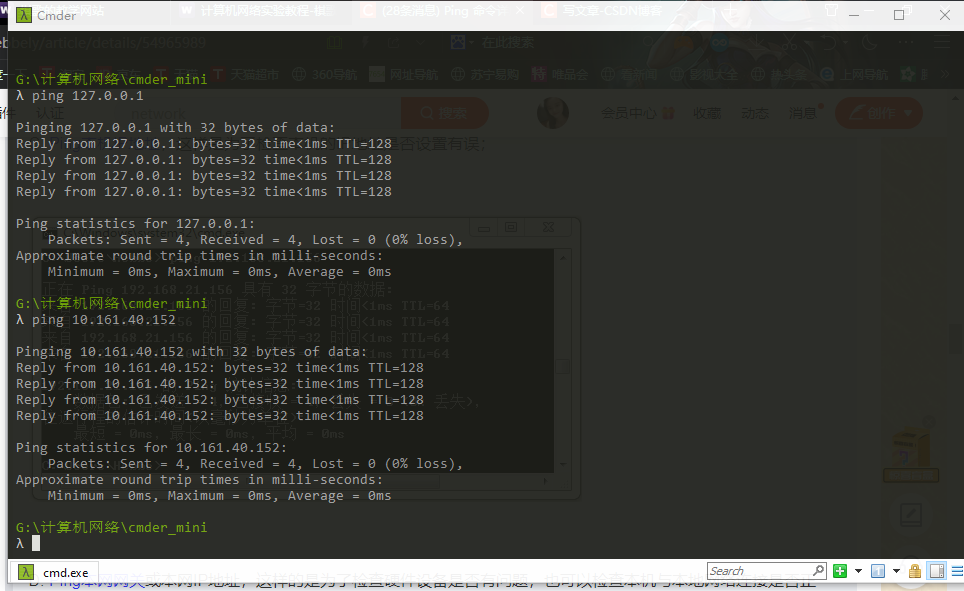This screenshot has width=964, height=591.
Task: Click 'Pinging 127.0.0.1 with 32 bytes of data:'
Action: pos(175,128)
